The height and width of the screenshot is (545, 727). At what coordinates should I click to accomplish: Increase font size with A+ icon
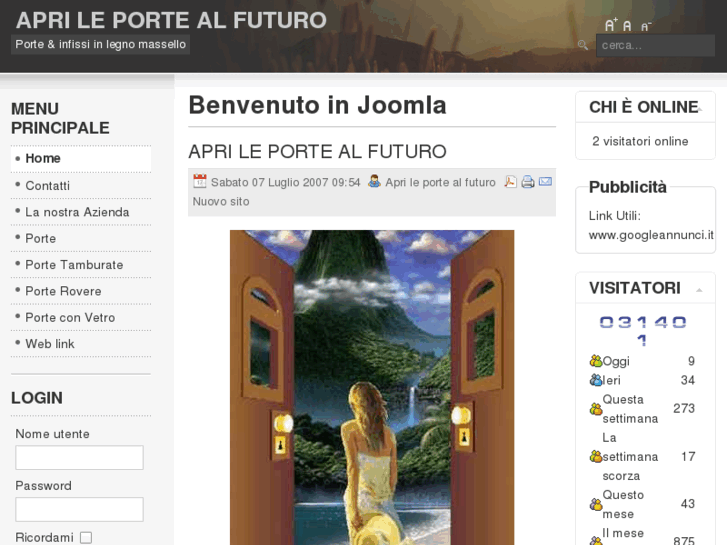click(x=611, y=25)
